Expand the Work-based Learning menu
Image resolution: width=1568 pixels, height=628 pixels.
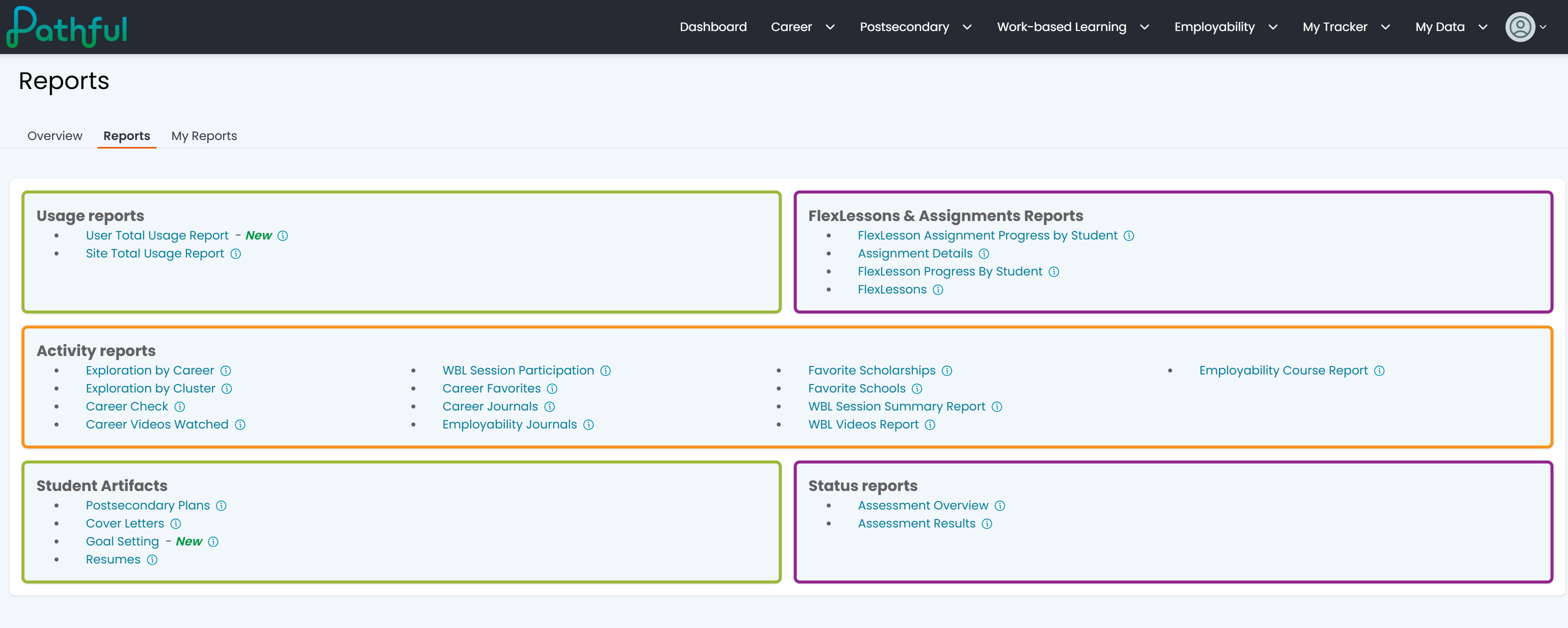point(1073,27)
